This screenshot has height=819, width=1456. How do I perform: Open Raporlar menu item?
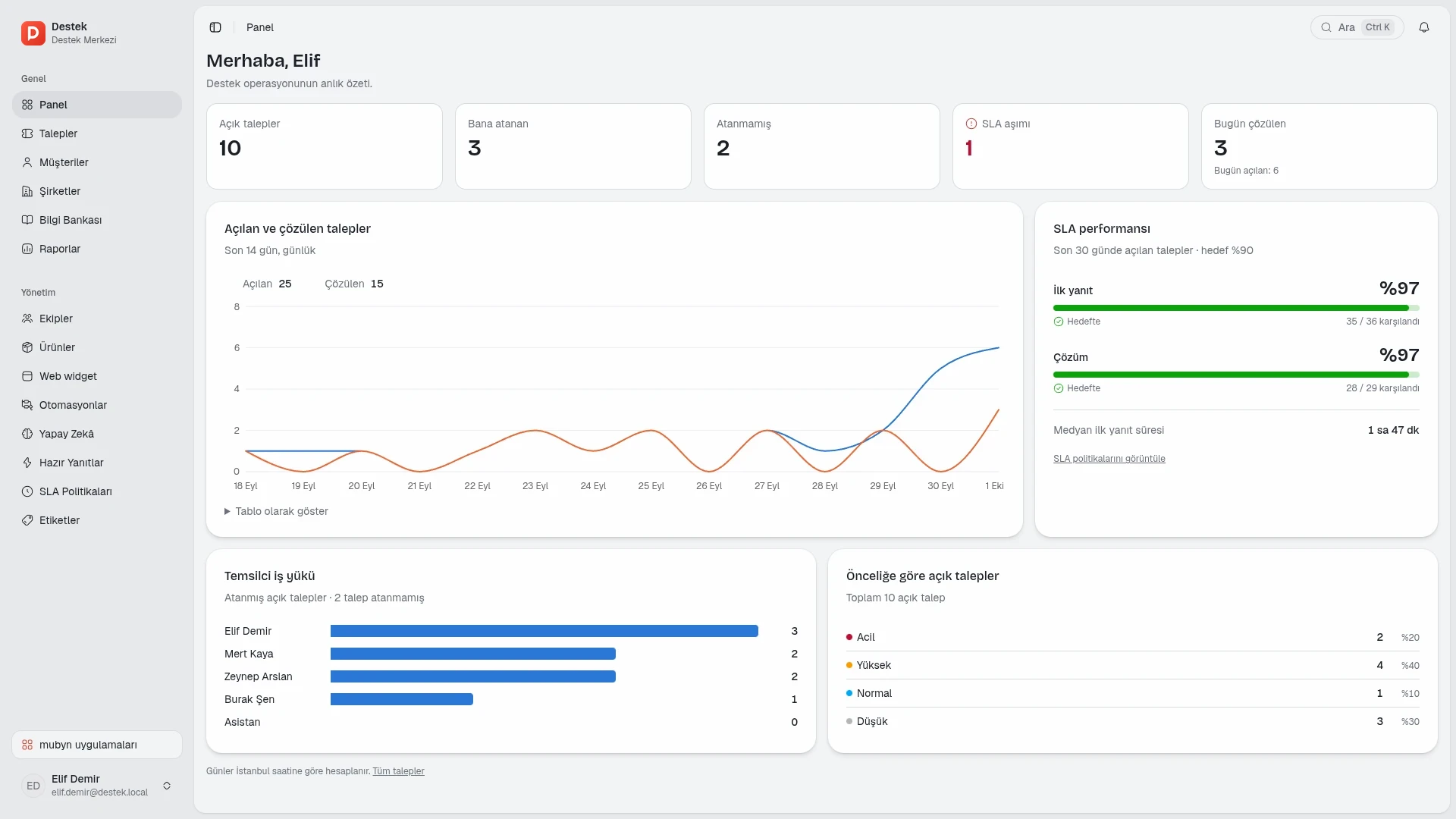tap(97, 249)
